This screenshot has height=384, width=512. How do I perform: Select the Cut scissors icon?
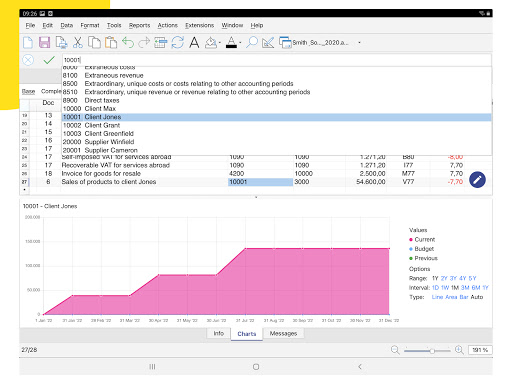coord(78,43)
